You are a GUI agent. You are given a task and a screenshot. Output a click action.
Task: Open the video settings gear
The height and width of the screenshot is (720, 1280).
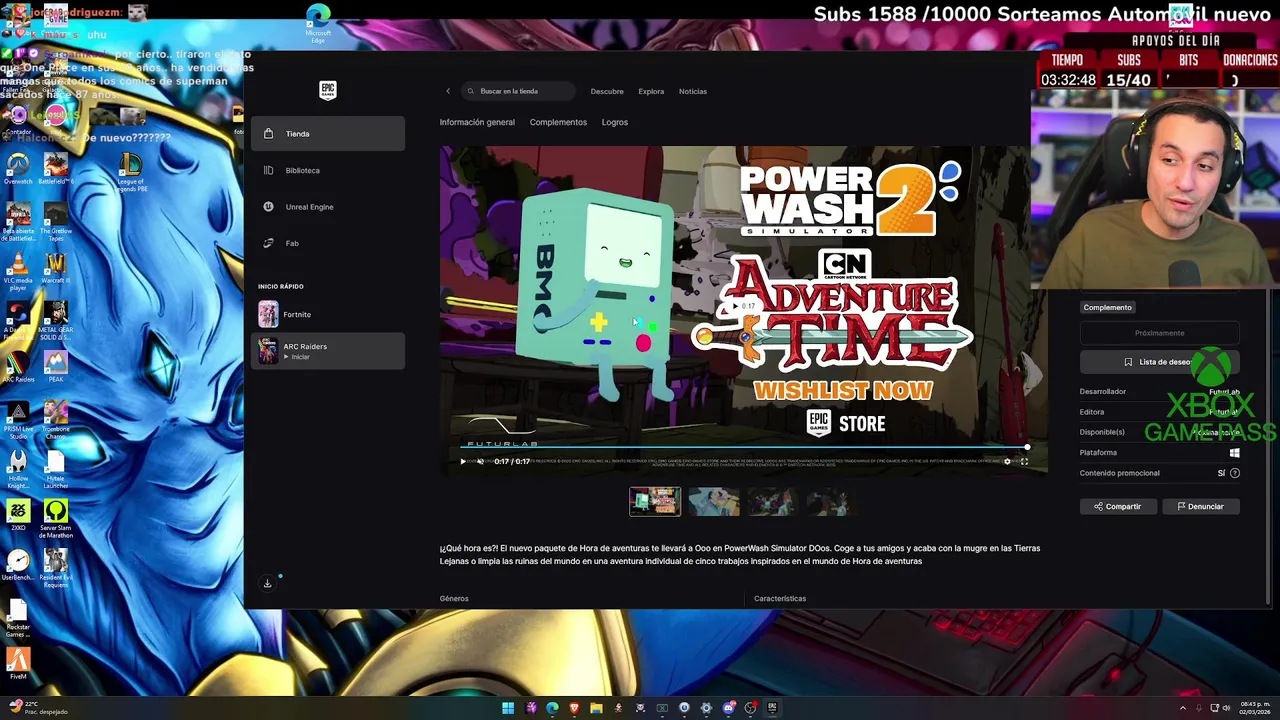(1007, 461)
